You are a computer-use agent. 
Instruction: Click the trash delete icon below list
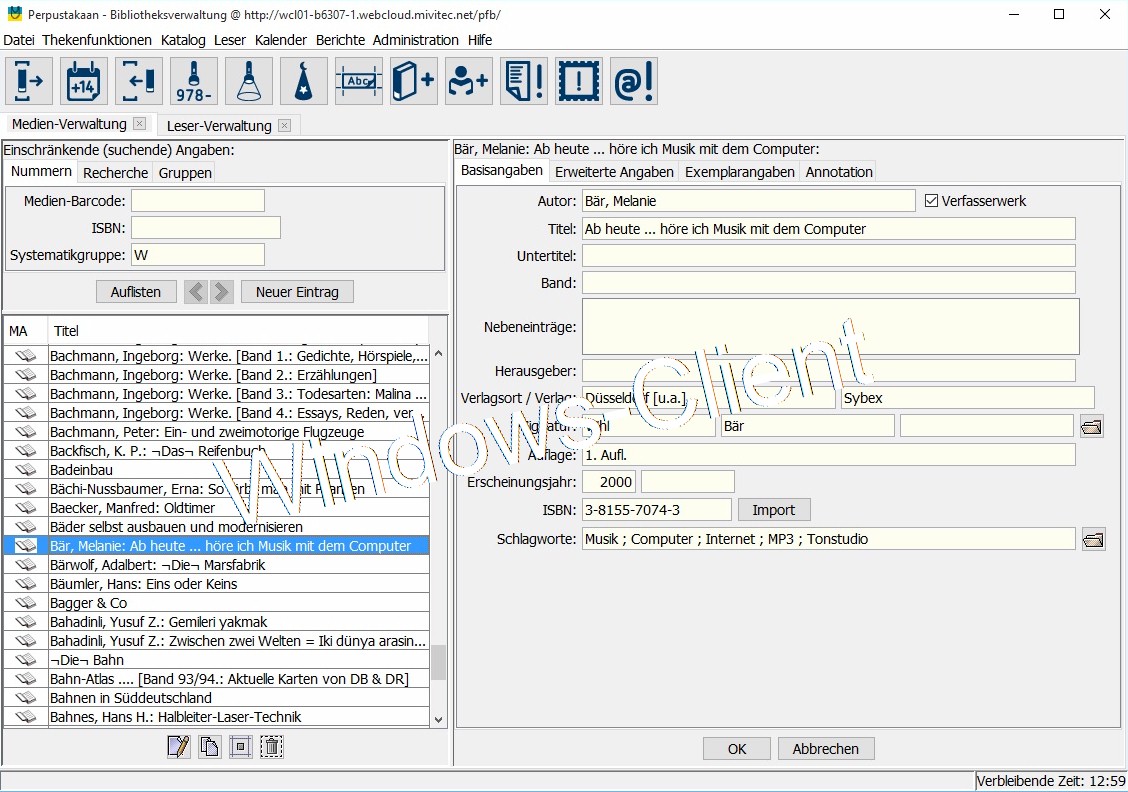[x=271, y=746]
